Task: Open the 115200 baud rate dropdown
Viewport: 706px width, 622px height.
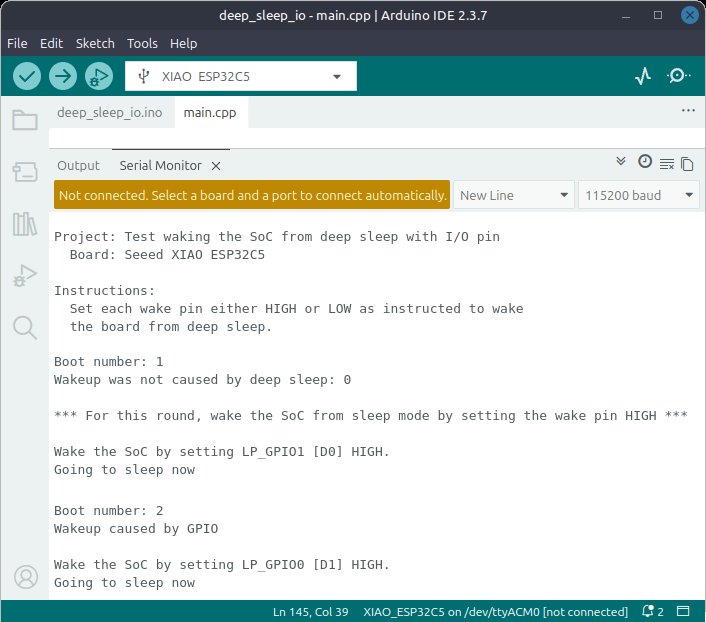Action: (x=638, y=195)
